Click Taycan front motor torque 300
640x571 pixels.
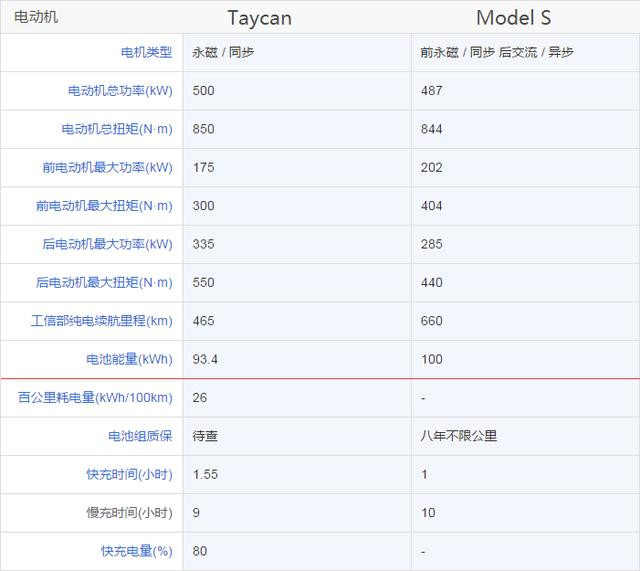(x=203, y=206)
